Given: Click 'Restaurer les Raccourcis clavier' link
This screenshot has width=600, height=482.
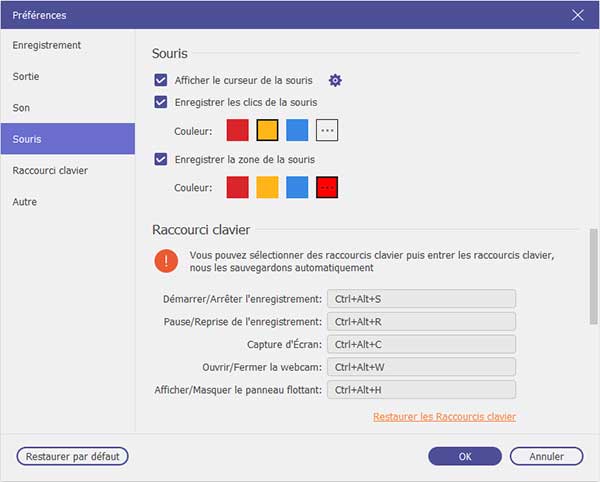Looking at the screenshot, I should pyautogui.click(x=444, y=416).
